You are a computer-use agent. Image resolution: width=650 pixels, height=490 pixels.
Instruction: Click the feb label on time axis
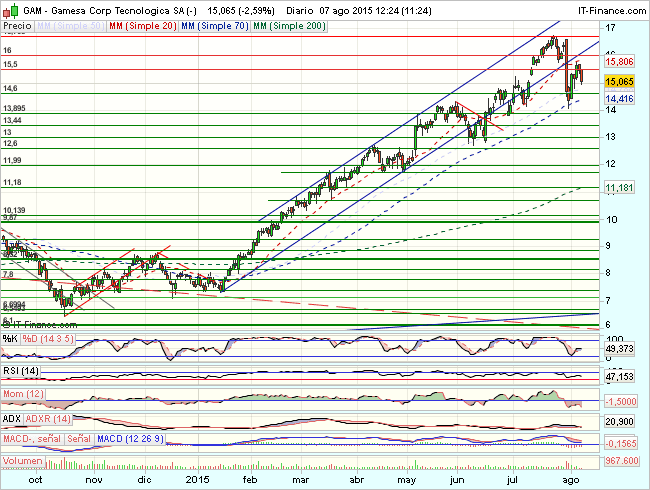pos(250,480)
